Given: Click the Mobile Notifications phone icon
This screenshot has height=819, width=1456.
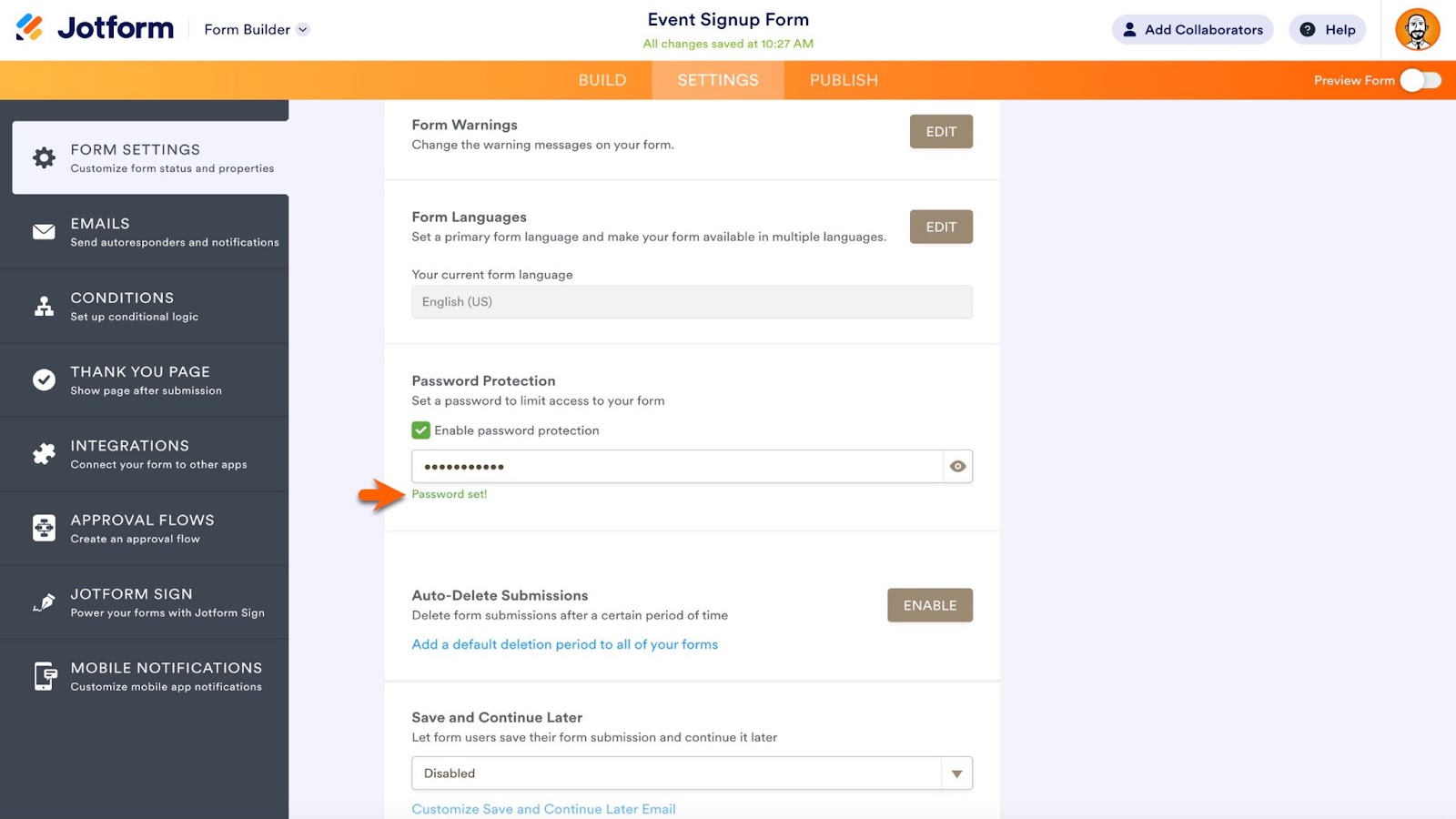Looking at the screenshot, I should pyautogui.click(x=44, y=675).
